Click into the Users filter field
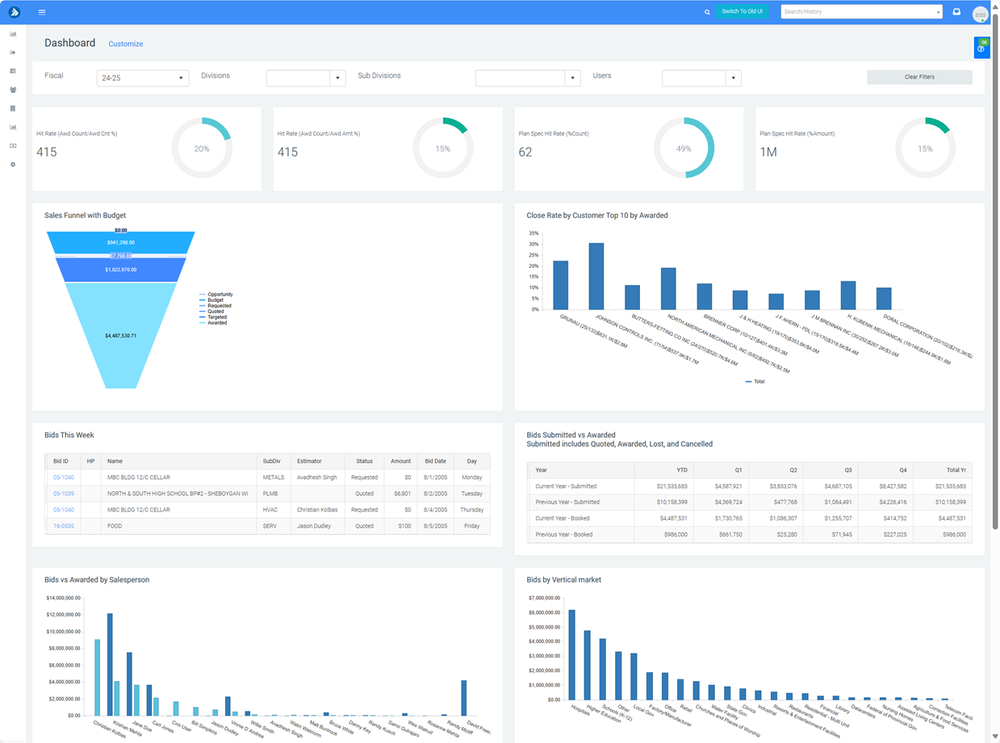 tap(694, 78)
